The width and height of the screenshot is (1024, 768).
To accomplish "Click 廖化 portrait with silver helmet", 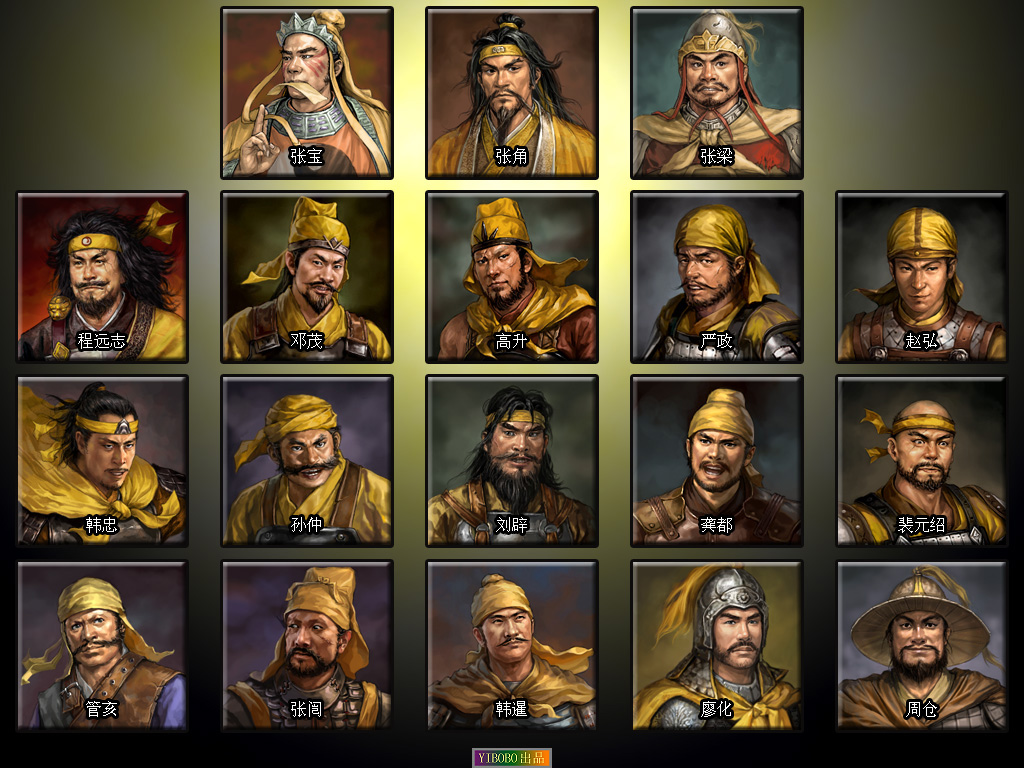I will (x=717, y=645).
